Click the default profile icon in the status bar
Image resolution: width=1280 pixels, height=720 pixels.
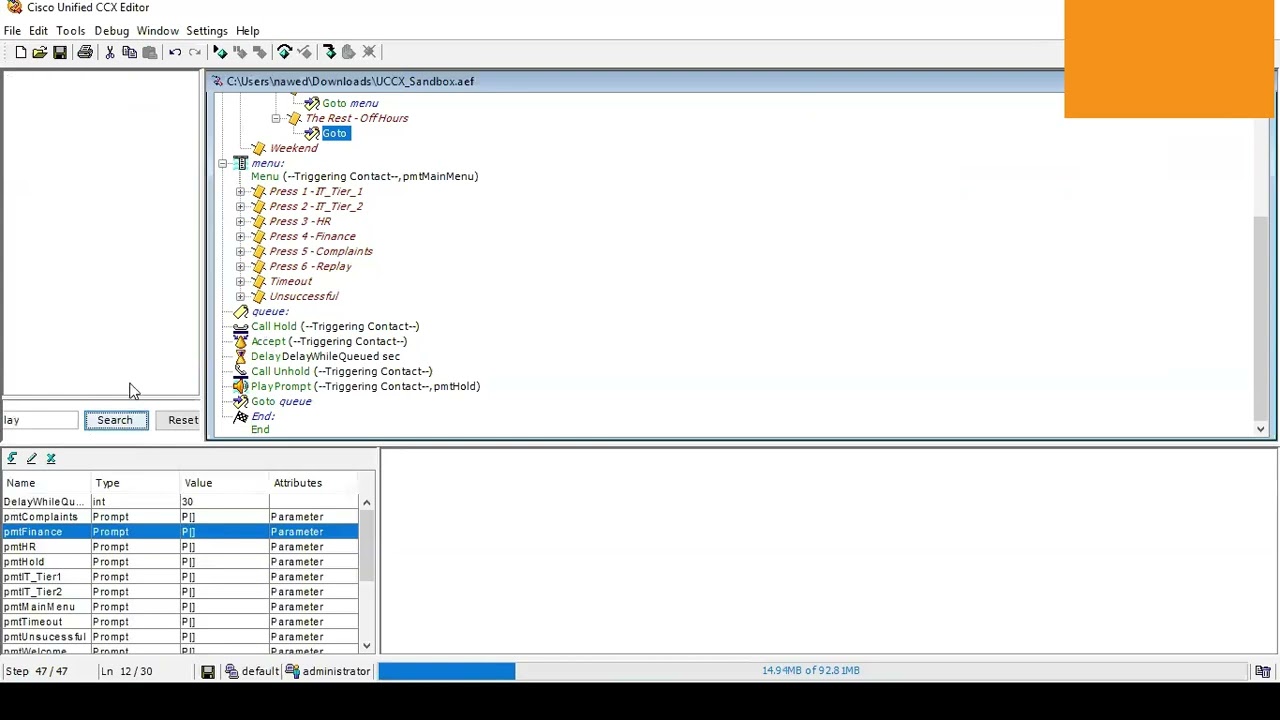coord(231,671)
